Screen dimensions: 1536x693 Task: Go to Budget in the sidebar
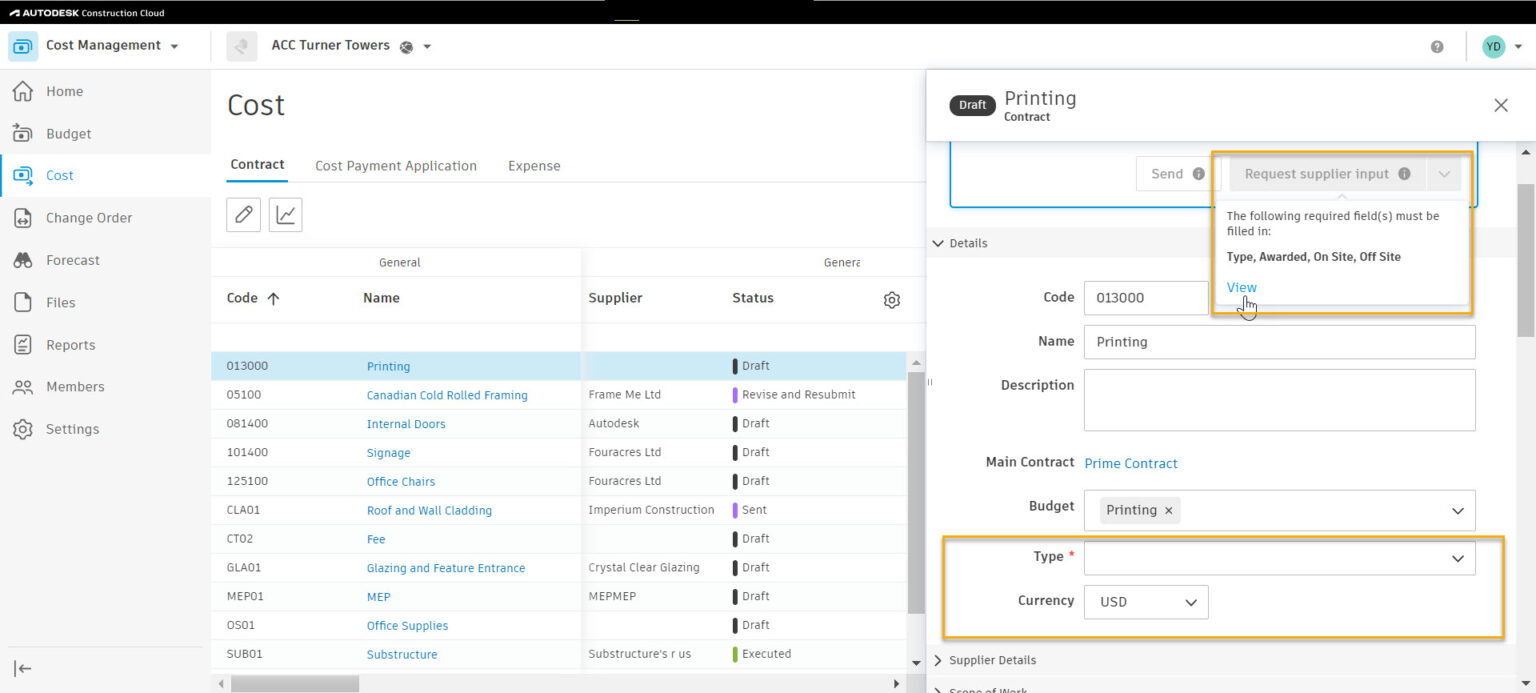pos(68,134)
